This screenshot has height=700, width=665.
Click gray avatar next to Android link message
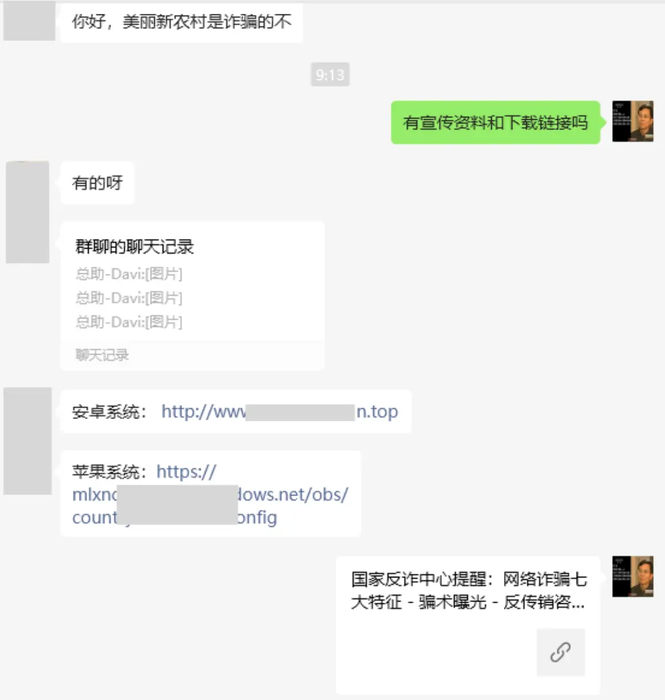28,441
